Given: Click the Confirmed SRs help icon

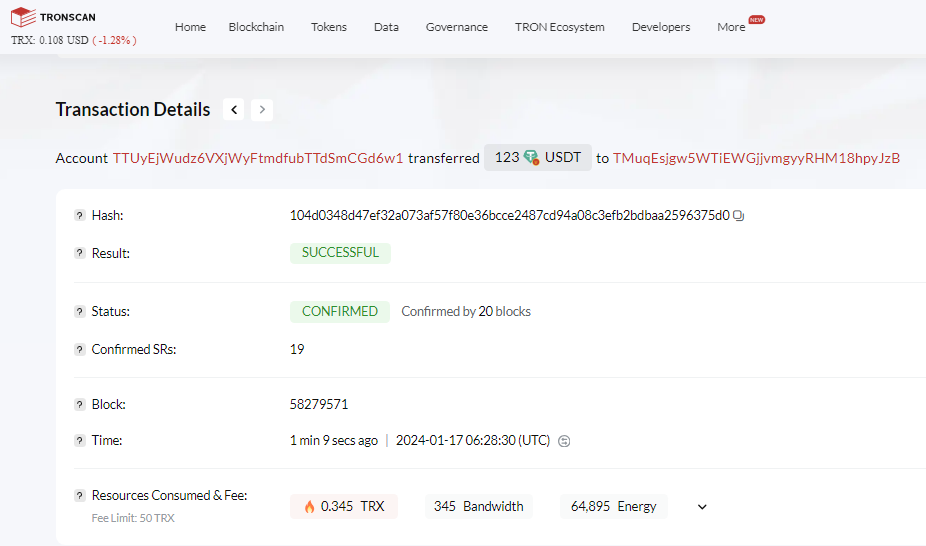Looking at the screenshot, I should click(x=80, y=349).
